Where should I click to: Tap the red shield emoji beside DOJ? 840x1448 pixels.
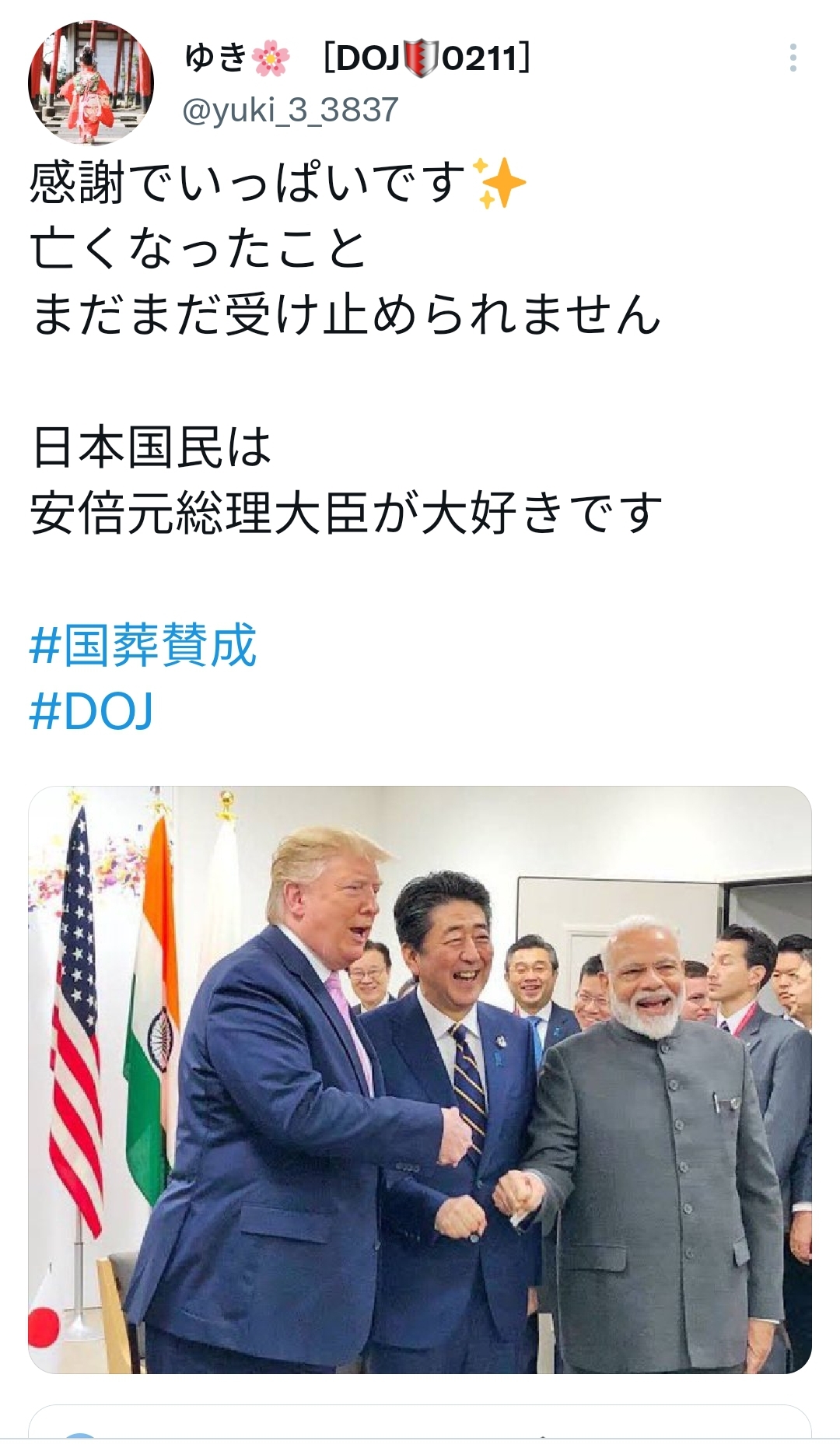[421, 58]
